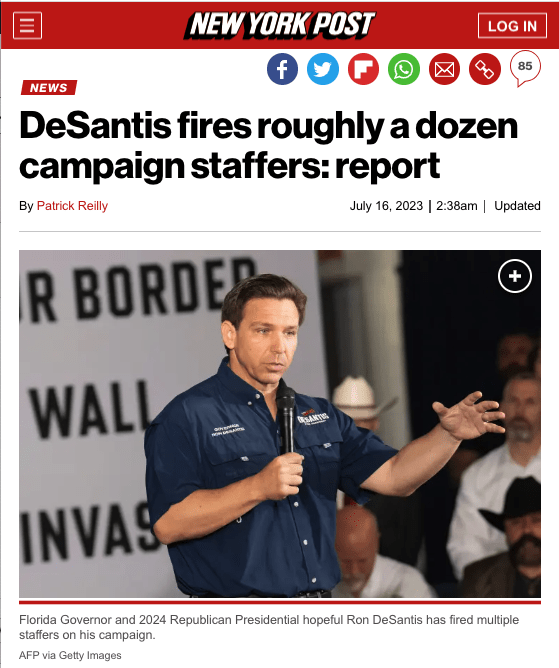Image resolution: width=559 pixels, height=668 pixels.
Task: Open the NEWS section tag
Action: tap(49, 88)
